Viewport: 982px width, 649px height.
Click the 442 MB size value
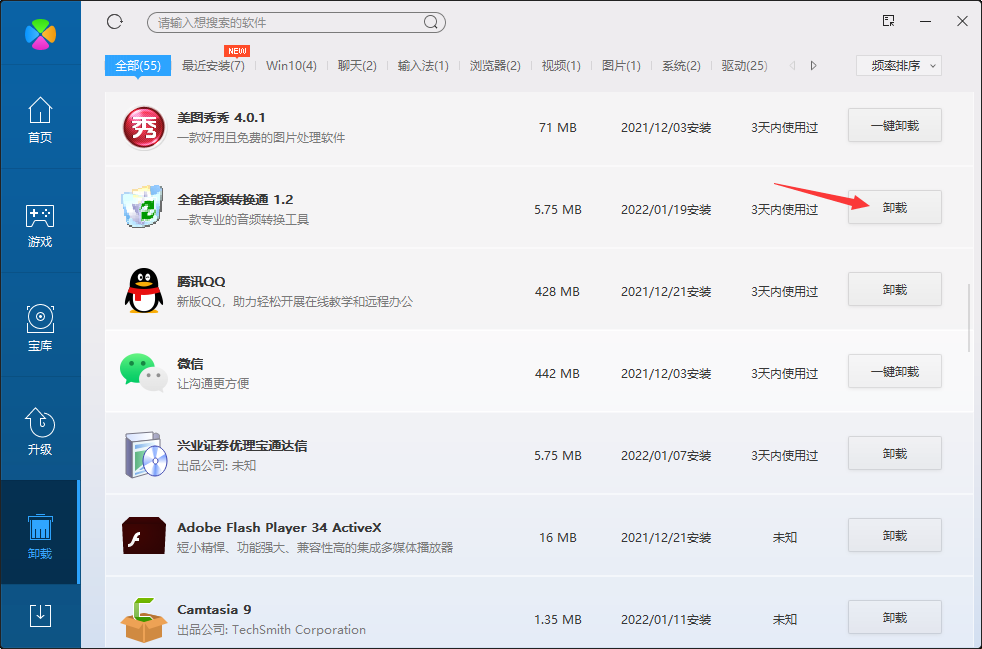557,374
